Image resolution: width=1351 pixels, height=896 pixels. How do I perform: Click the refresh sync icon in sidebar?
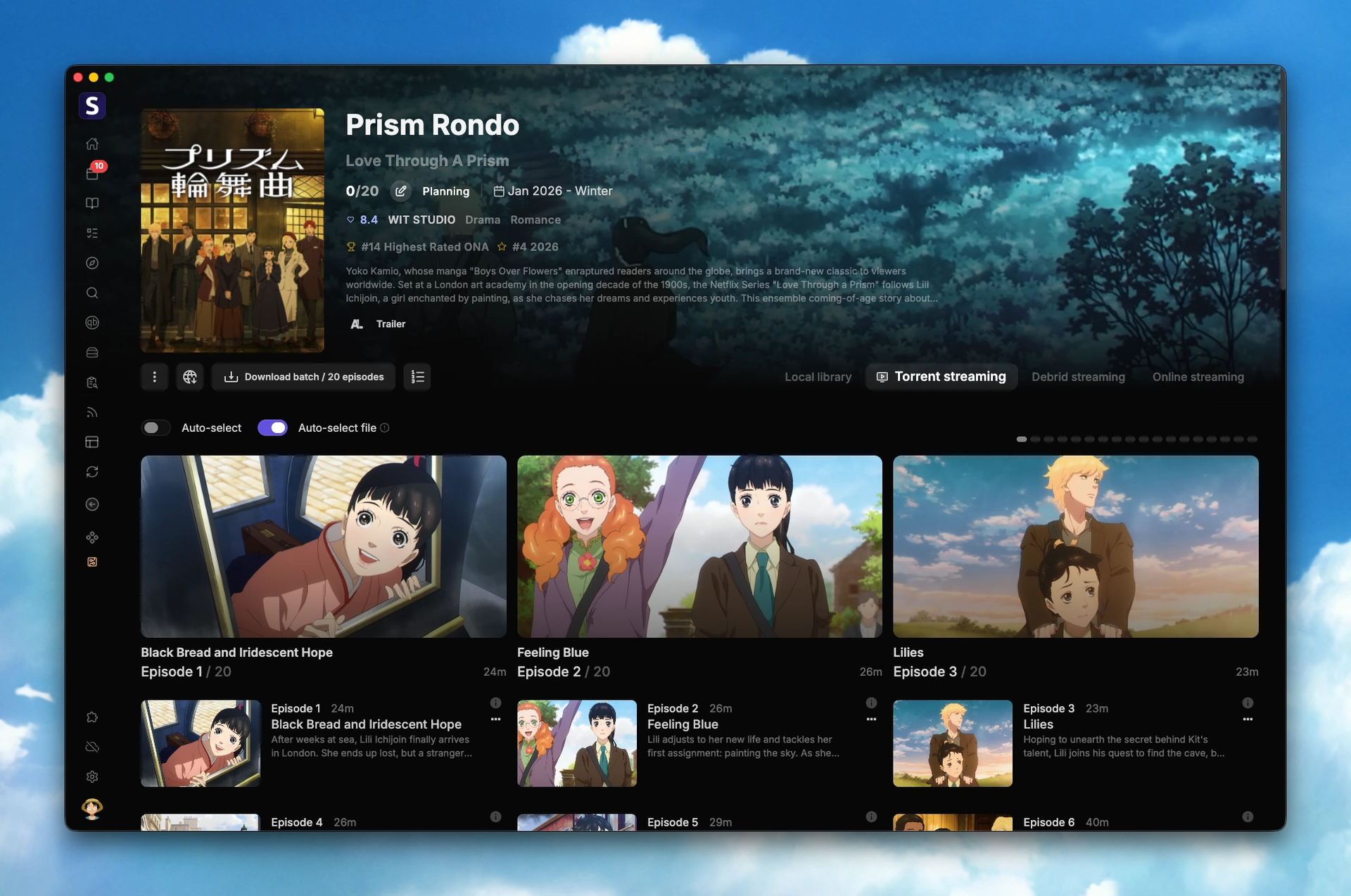(x=92, y=472)
